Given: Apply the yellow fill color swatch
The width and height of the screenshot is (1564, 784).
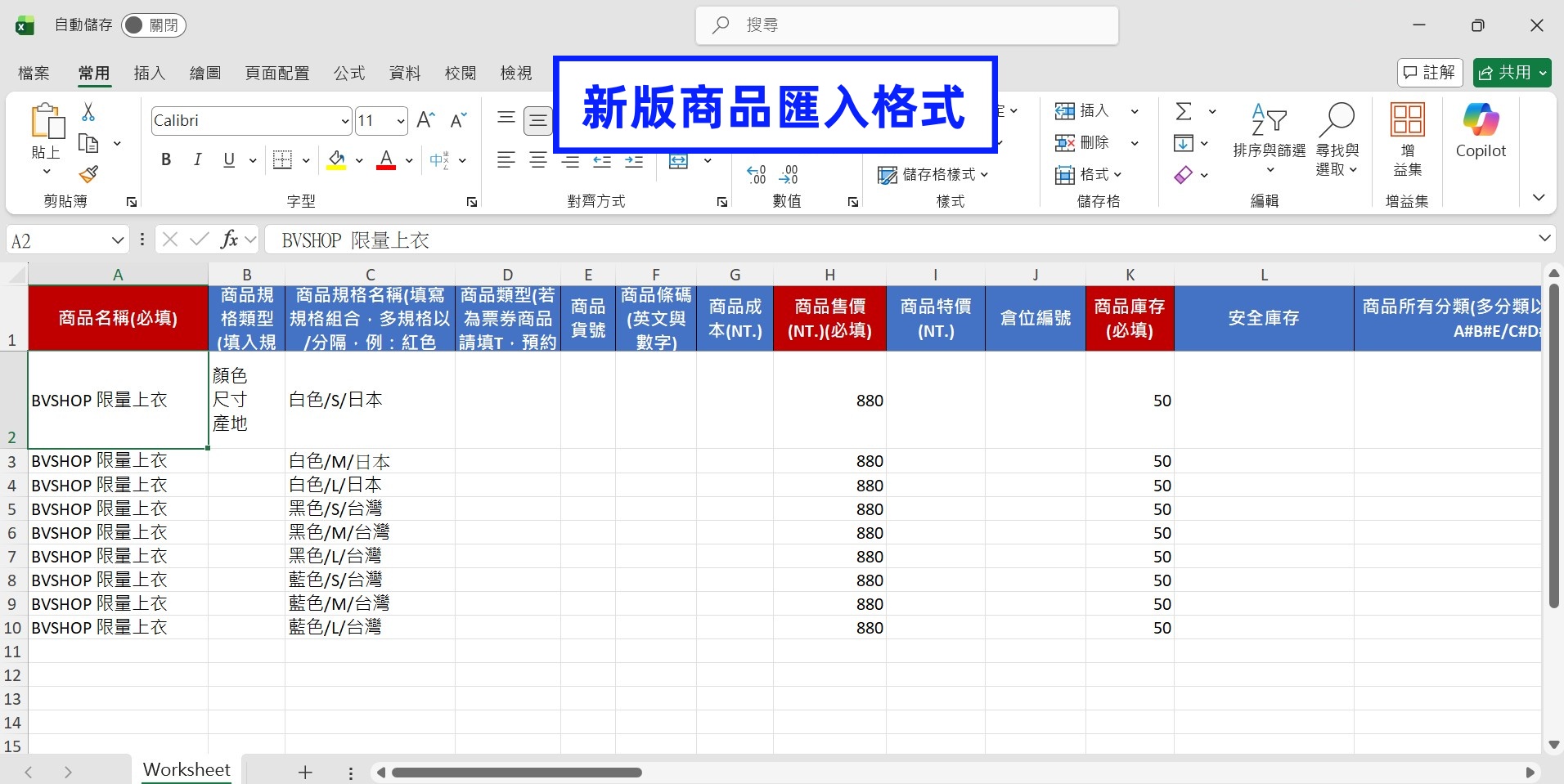Looking at the screenshot, I should (336, 159).
